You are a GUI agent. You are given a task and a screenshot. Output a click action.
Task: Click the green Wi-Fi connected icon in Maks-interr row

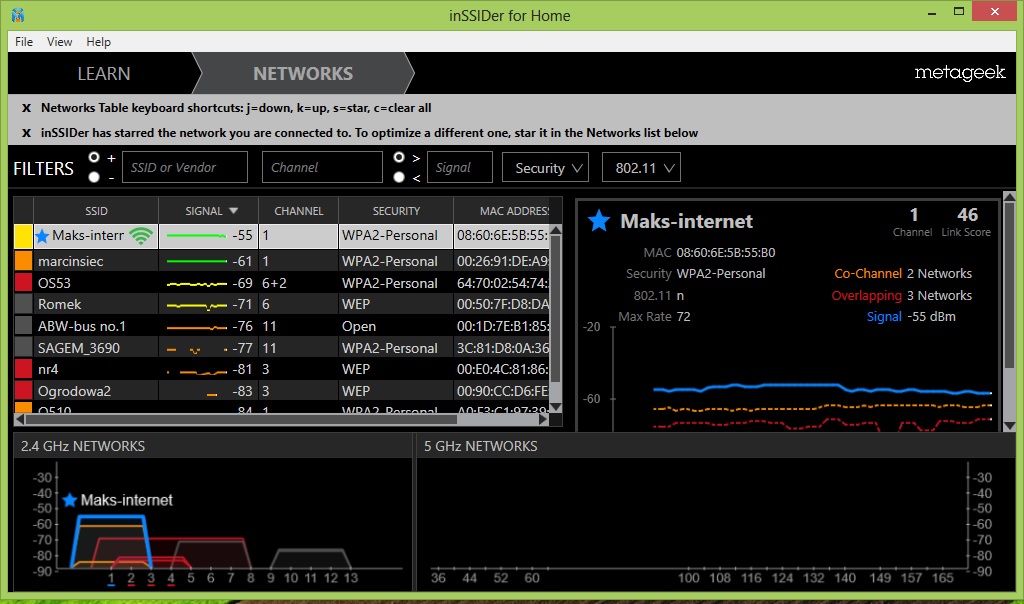pyautogui.click(x=140, y=236)
